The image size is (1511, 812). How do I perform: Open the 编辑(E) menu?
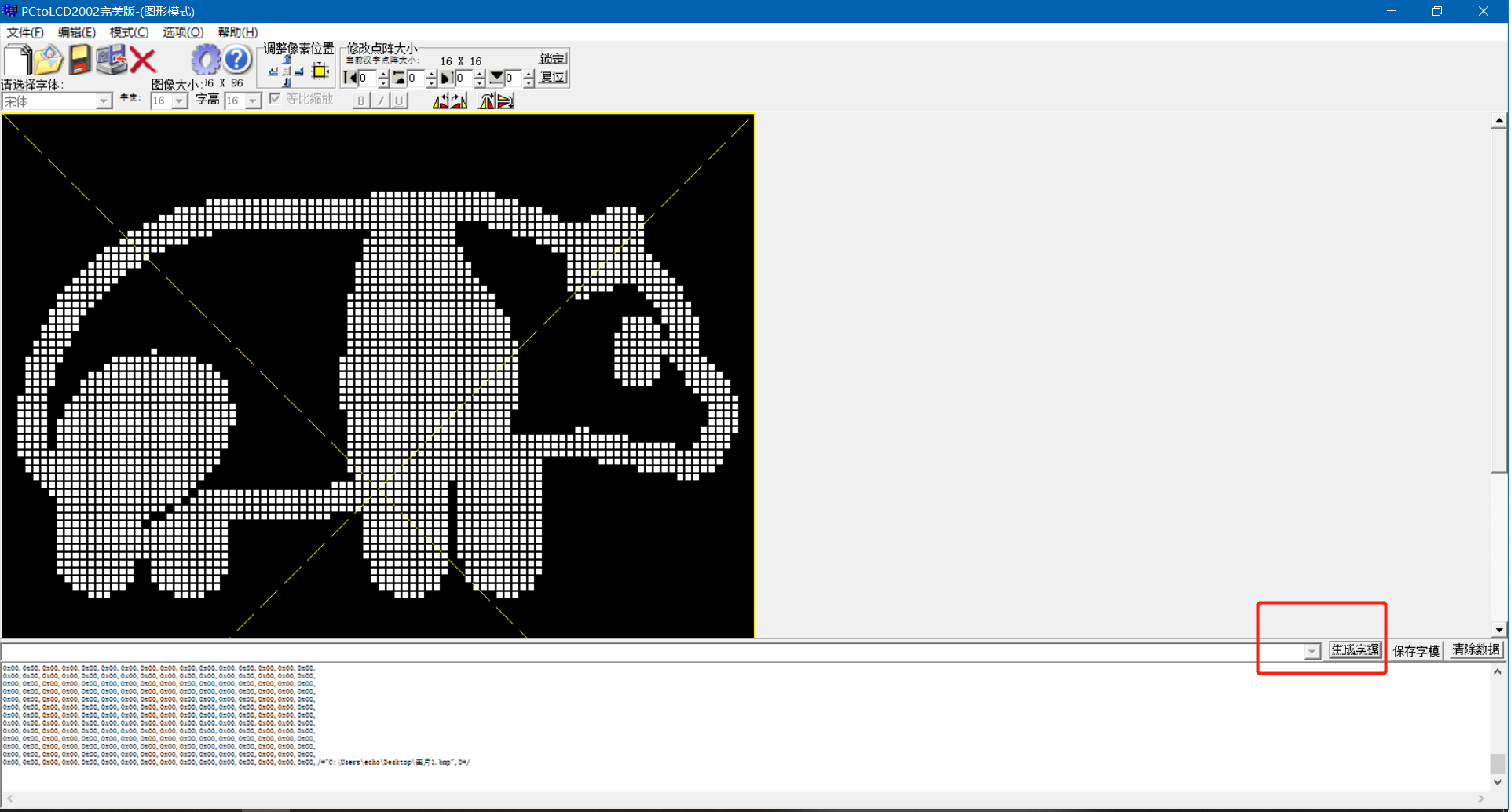click(77, 32)
